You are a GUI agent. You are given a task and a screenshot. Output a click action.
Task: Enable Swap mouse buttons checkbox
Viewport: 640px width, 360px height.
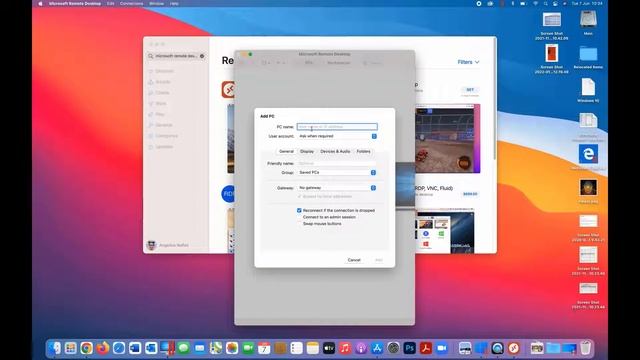(299, 224)
